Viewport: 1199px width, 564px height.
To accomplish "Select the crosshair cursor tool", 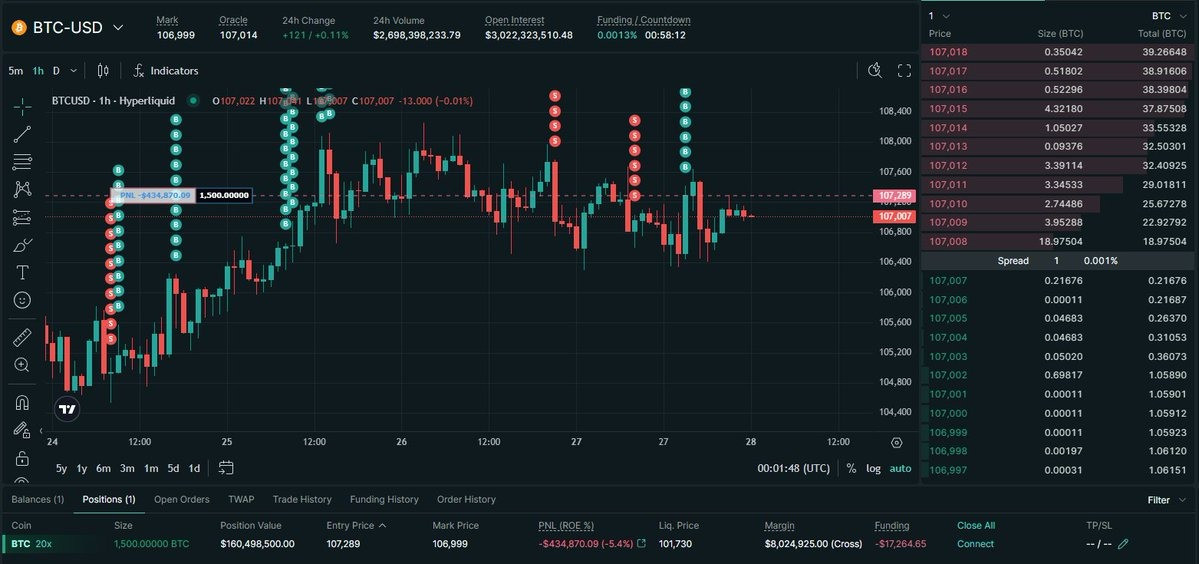I will tap(22, 106).
